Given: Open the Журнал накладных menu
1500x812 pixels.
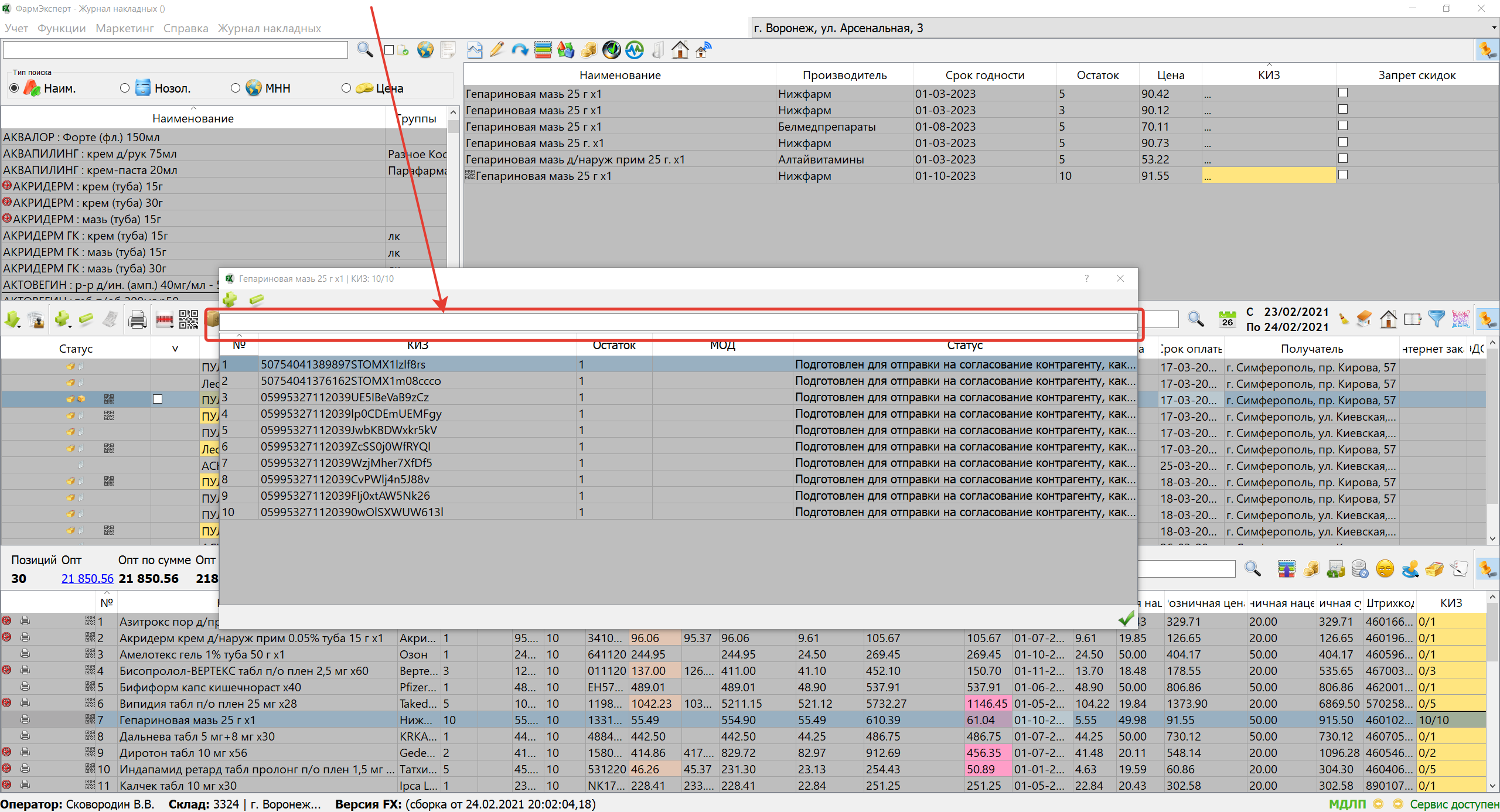Looking at the screenshot, I should 269,28.
